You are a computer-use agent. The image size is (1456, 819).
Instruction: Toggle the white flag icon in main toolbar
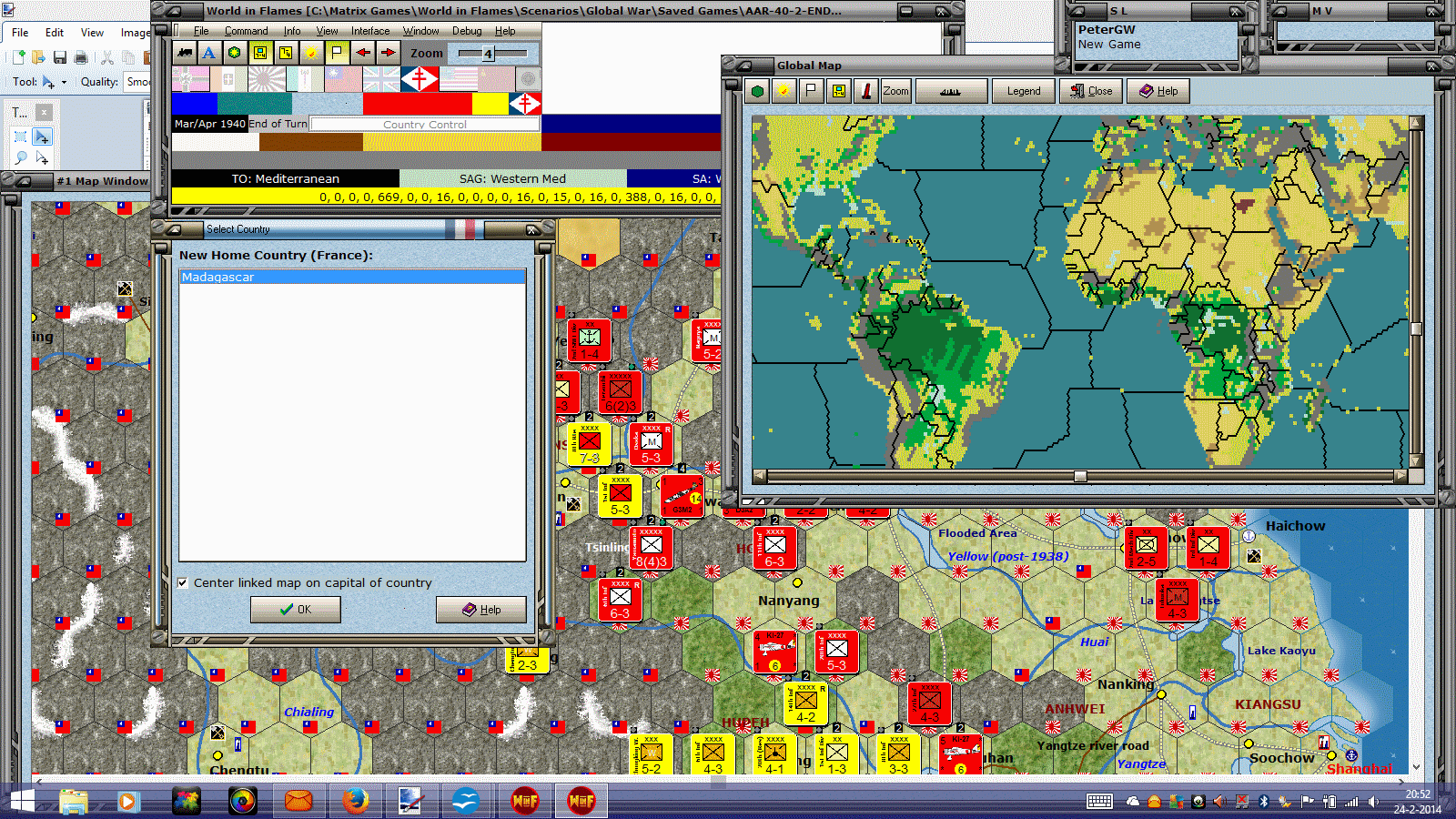(337, 53)
